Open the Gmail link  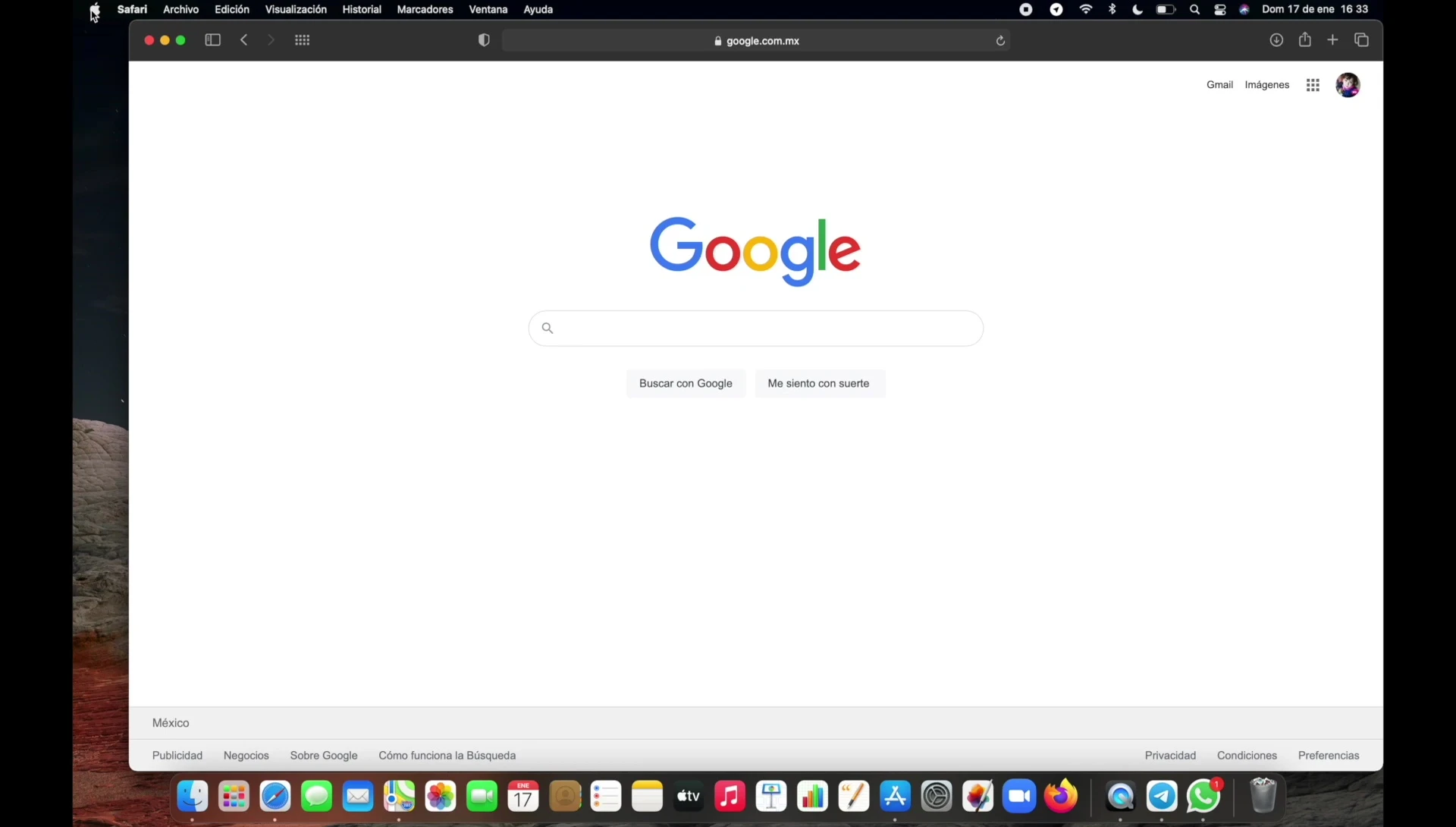[1219, 85]
